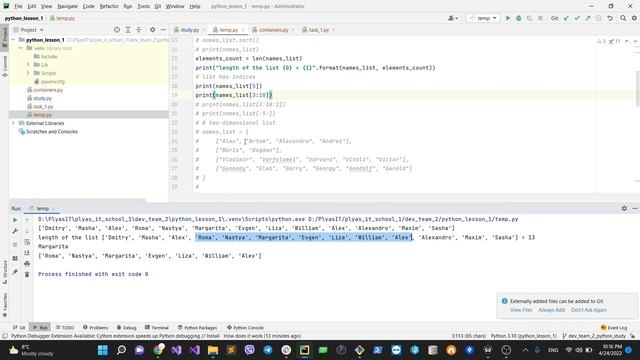Open IDE settings gear in top toolbar
Screen dimensions: 640x360
point(634,18)
